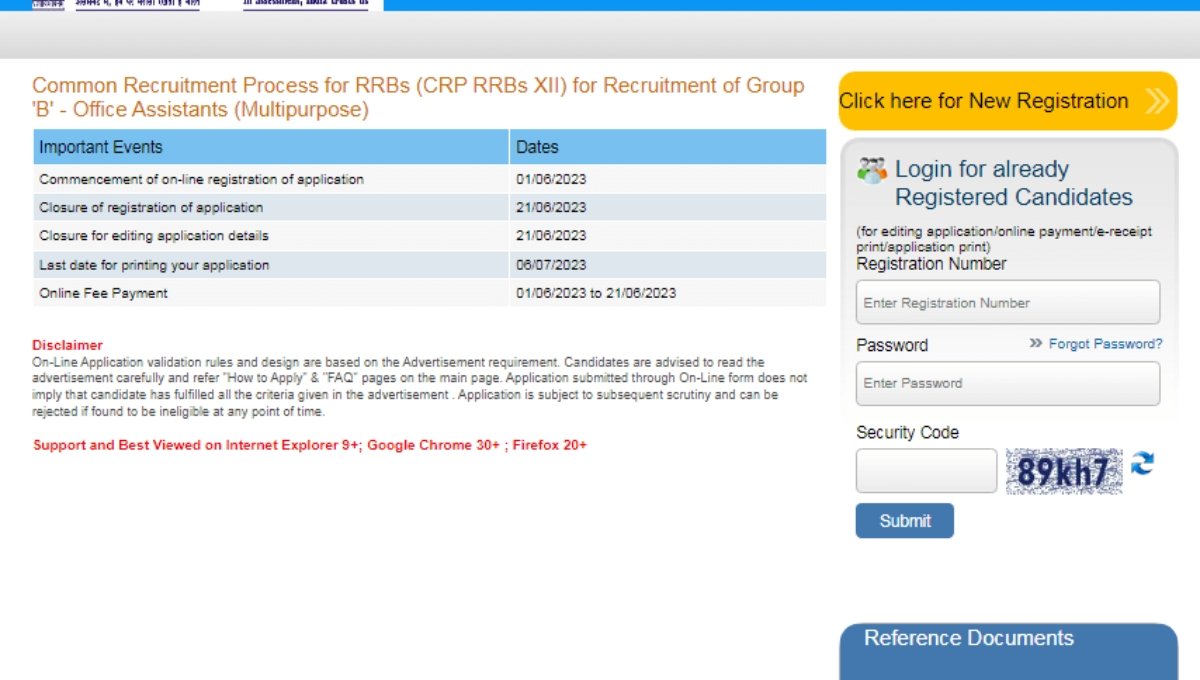Click the captcha refresh icon
Viewport: 1200px width, 680px height.
tap(1142, 464)
